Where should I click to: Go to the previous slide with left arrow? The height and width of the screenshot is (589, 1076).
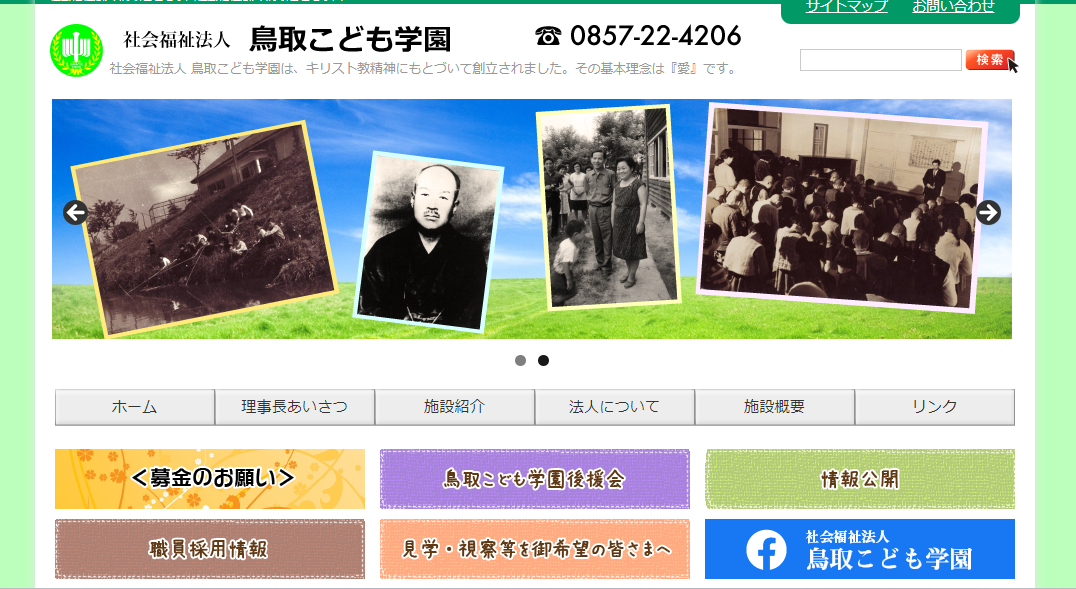[75, 212]
